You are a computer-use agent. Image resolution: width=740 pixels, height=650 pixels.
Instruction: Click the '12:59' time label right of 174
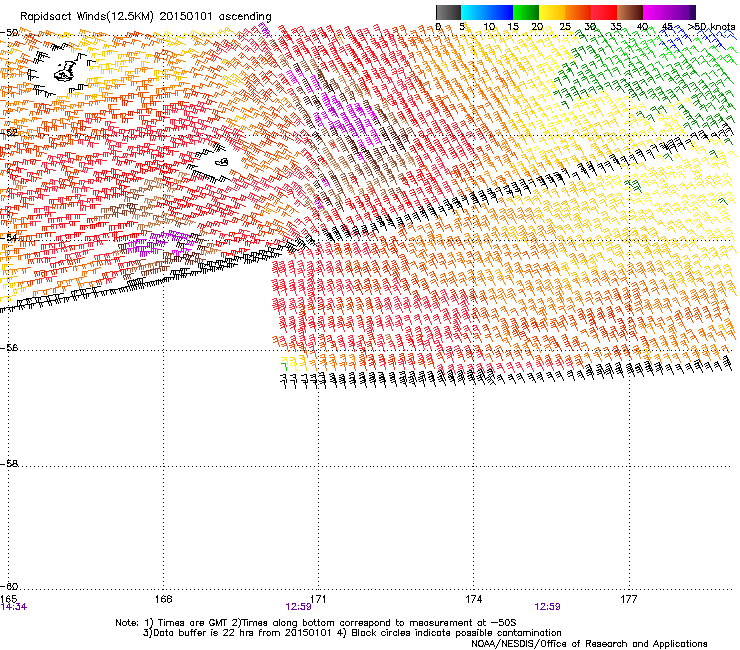(547, 607)
